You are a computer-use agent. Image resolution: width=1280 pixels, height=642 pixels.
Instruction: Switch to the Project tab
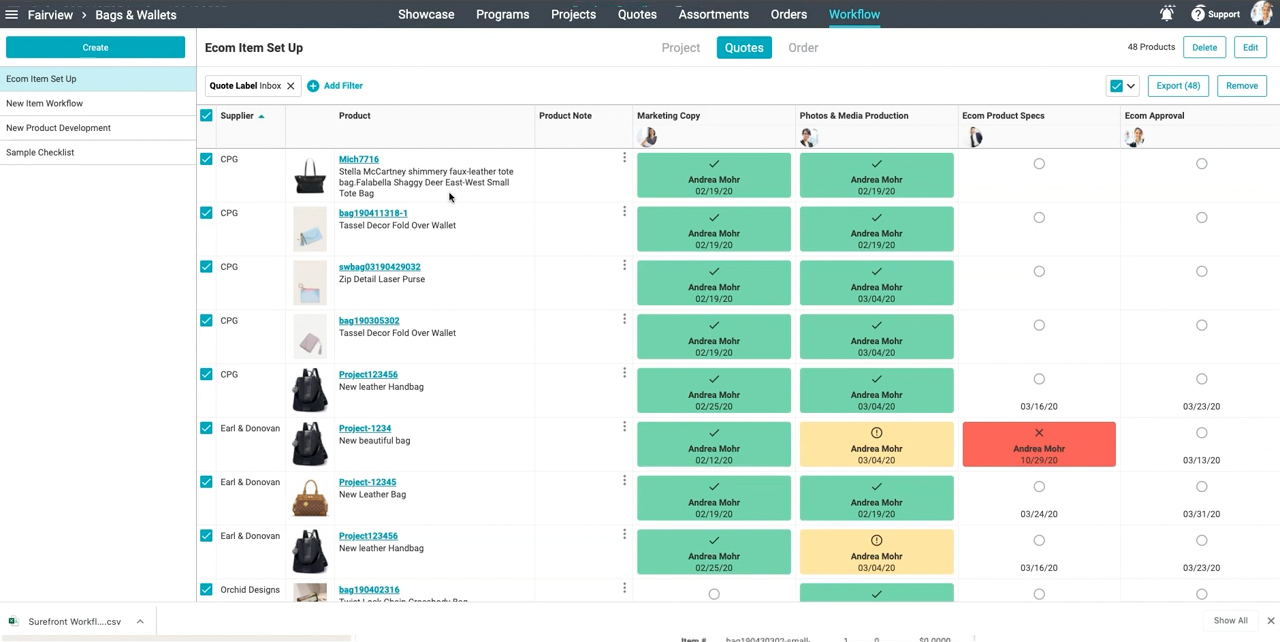coord(680,48)
